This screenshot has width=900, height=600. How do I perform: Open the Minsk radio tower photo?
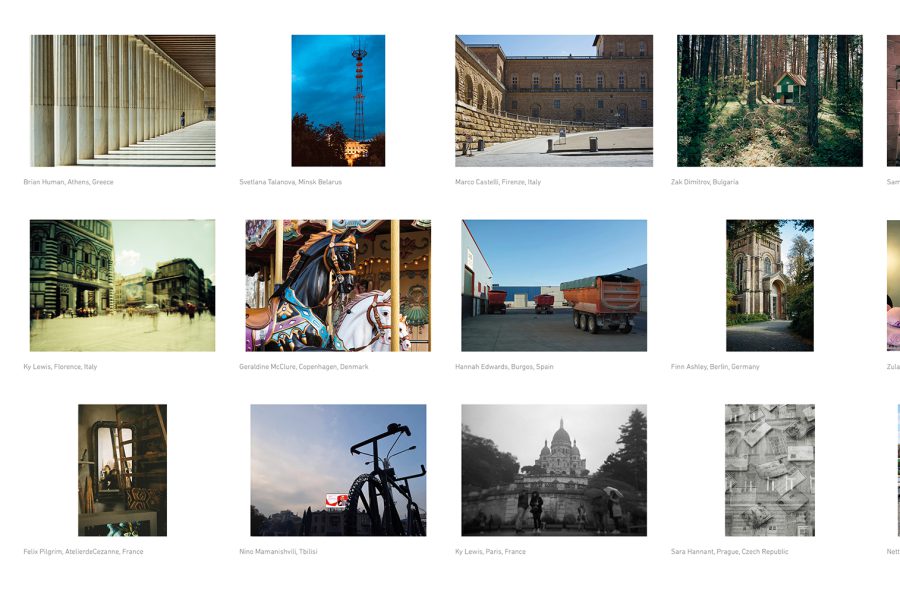(338, 100)
